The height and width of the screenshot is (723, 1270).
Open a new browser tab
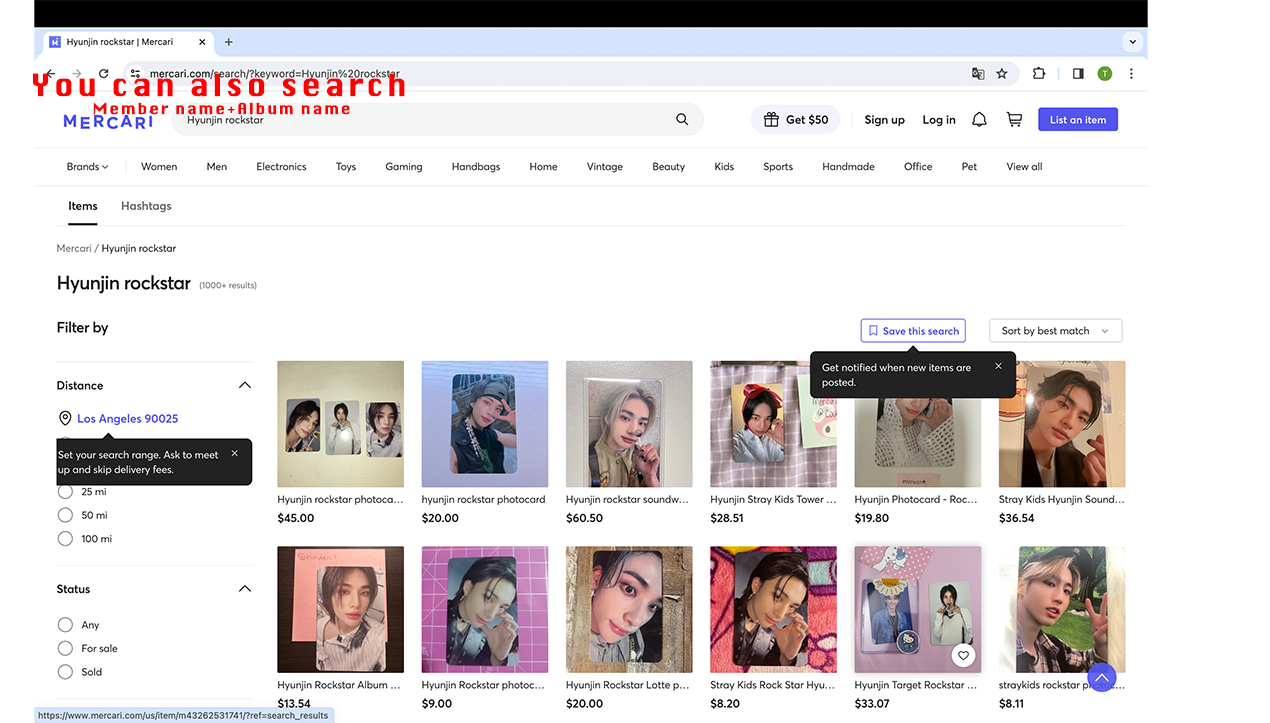coord(229,42)
